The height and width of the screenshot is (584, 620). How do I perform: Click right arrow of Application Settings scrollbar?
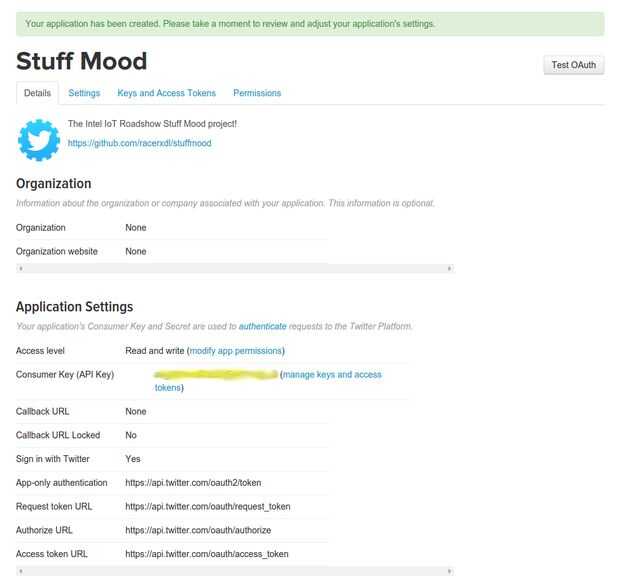[449, 571]
